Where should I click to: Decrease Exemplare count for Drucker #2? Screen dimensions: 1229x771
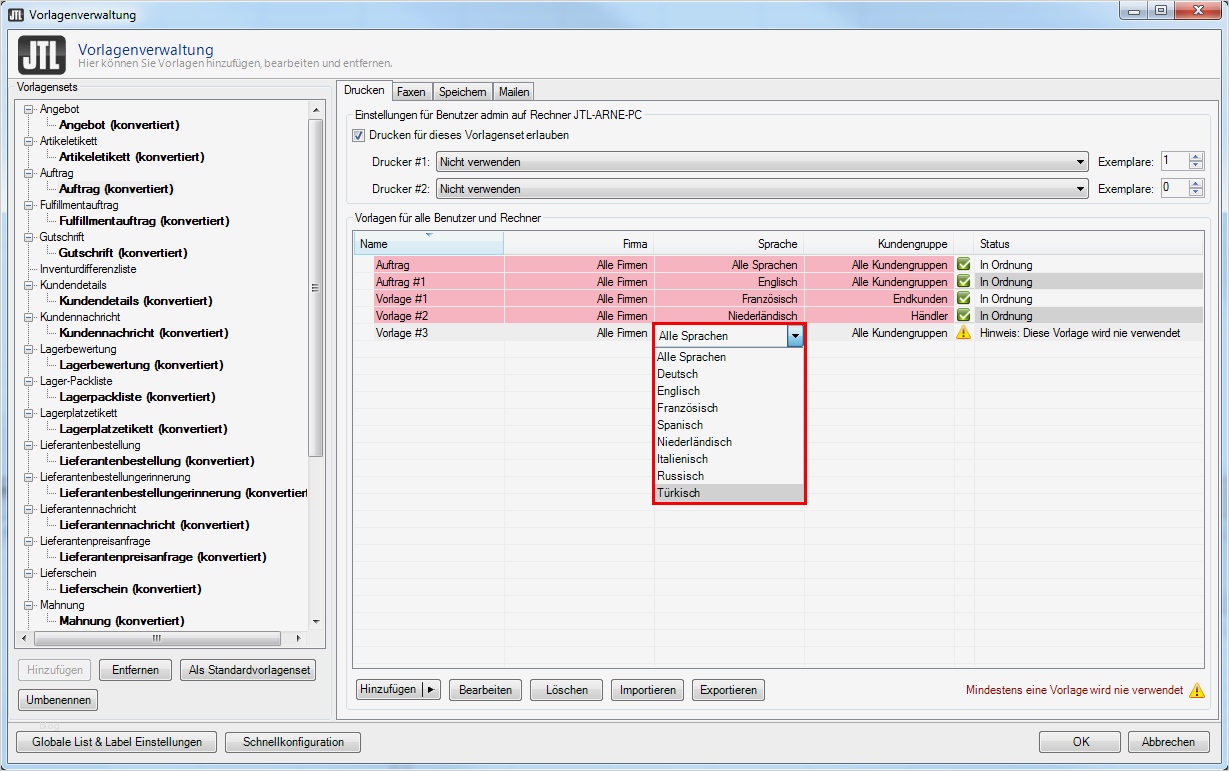(x=1197, y=194)
